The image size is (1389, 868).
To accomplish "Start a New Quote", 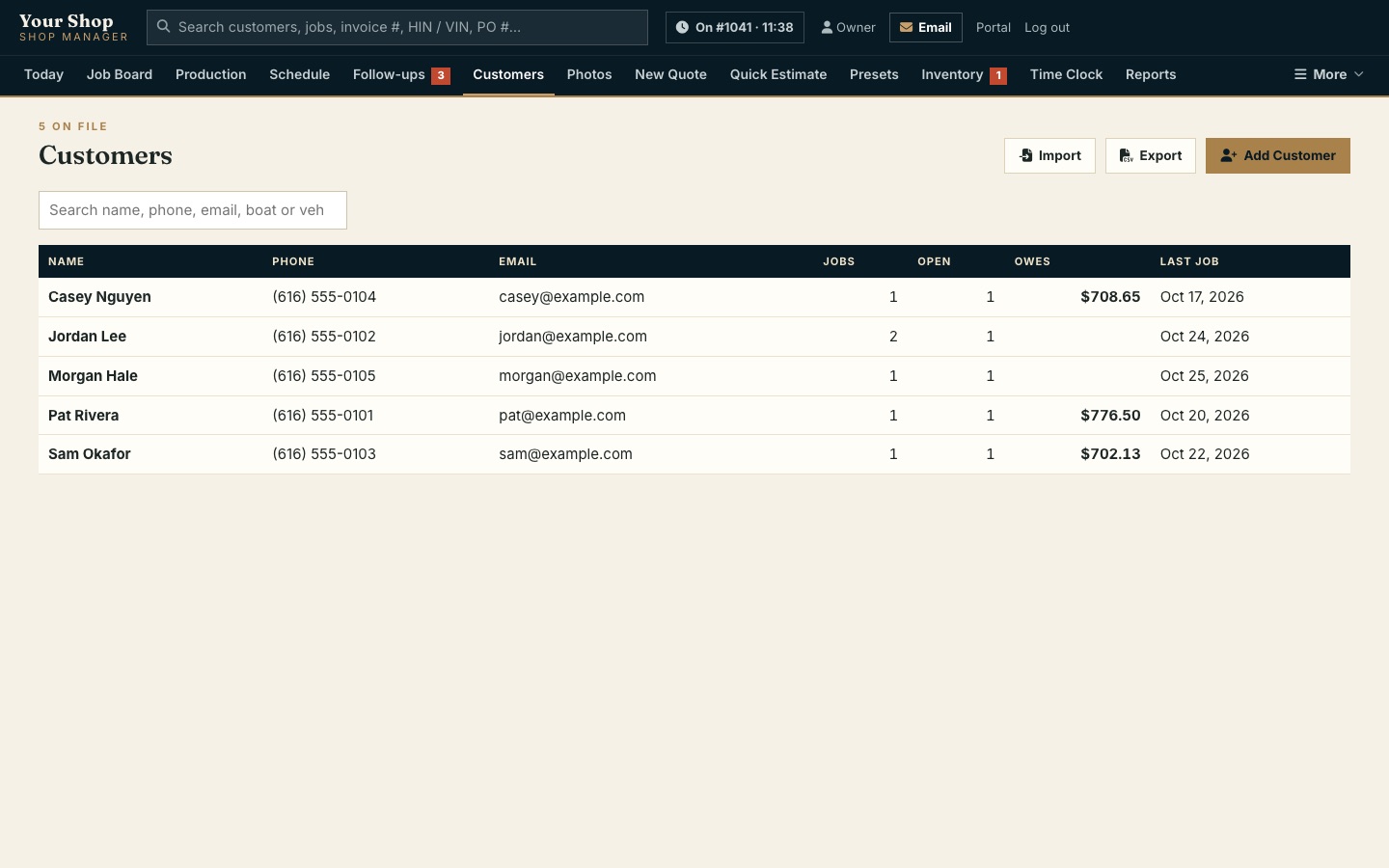I will (x=670, y=74).
